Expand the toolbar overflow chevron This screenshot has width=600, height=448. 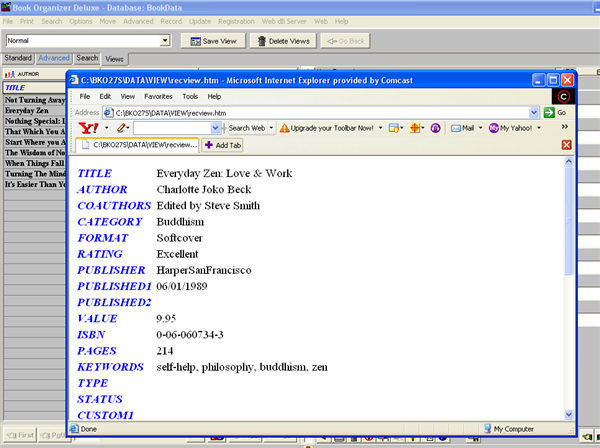tap(564, 127)
